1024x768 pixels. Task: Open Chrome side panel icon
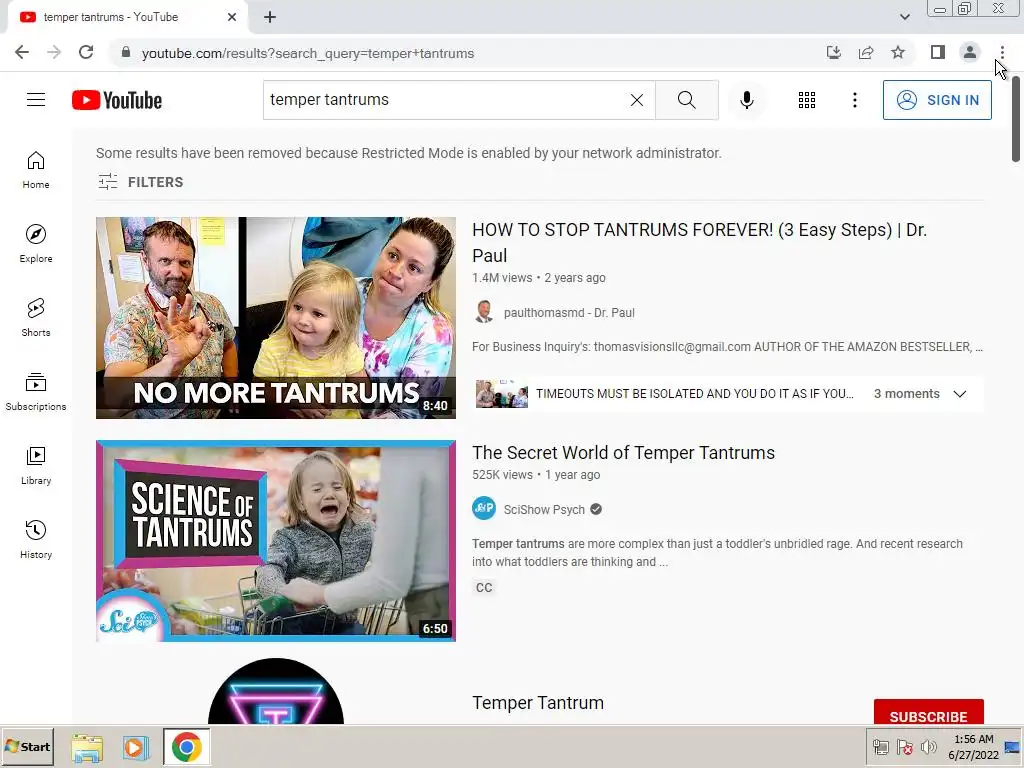938,52
